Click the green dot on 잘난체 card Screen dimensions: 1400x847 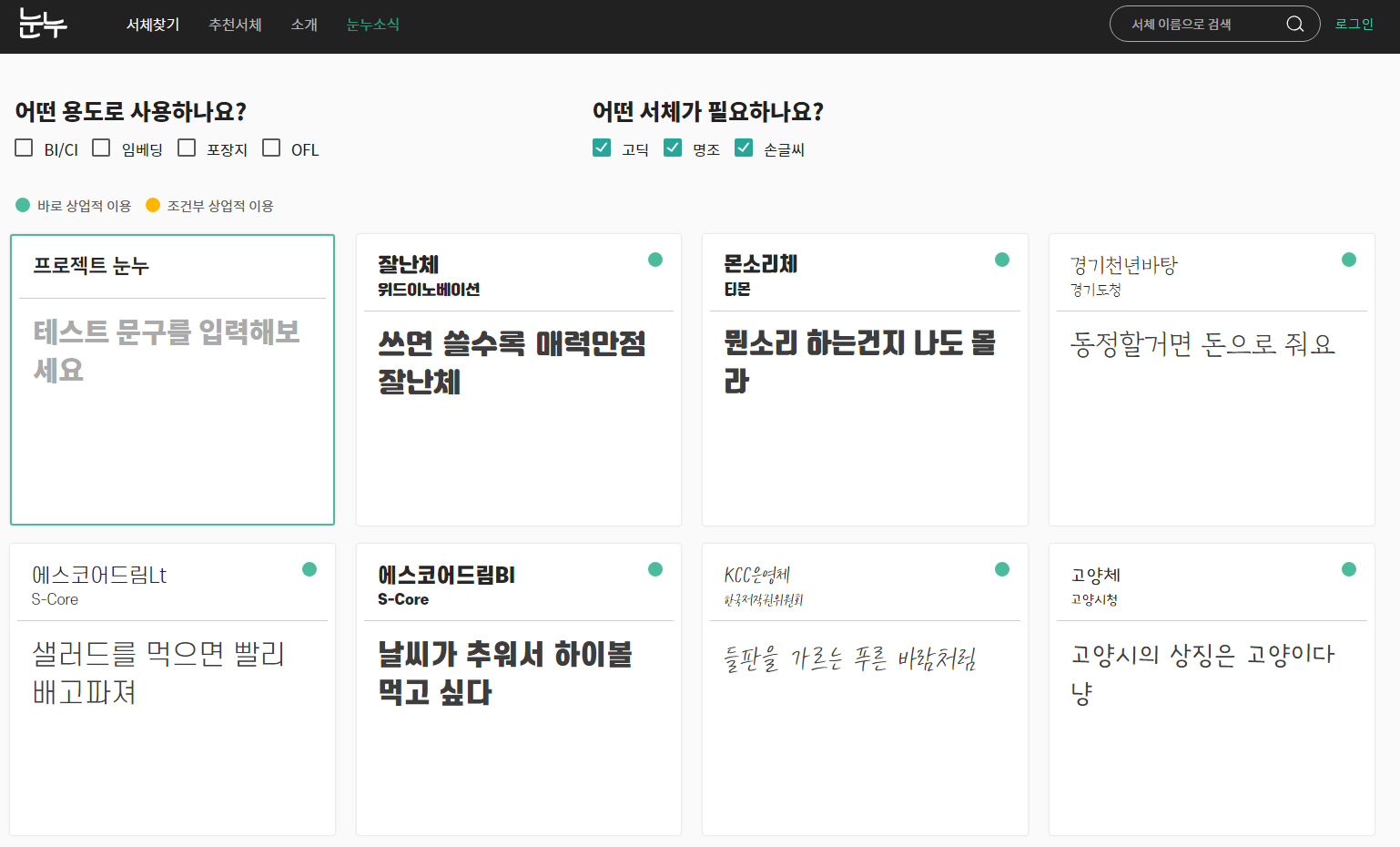[655, 260]
